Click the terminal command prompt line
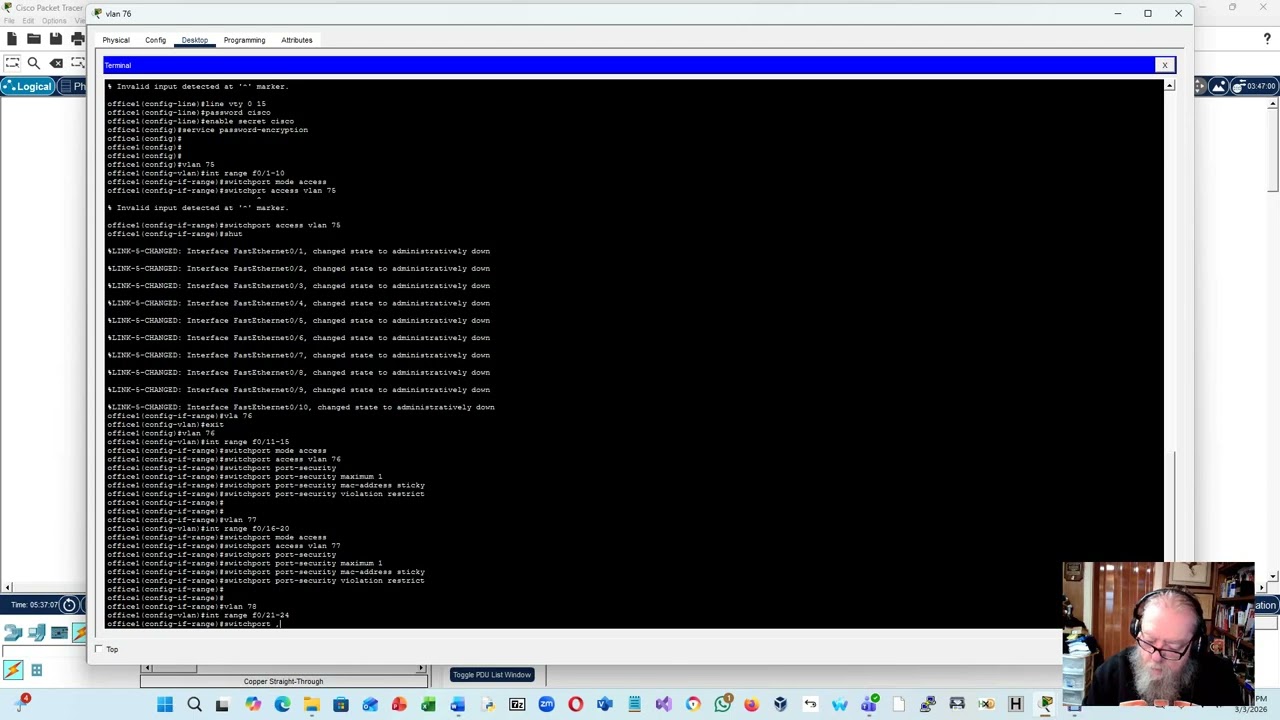The image size is (1280, 720). pyautogui.click(x=195, y=623)
